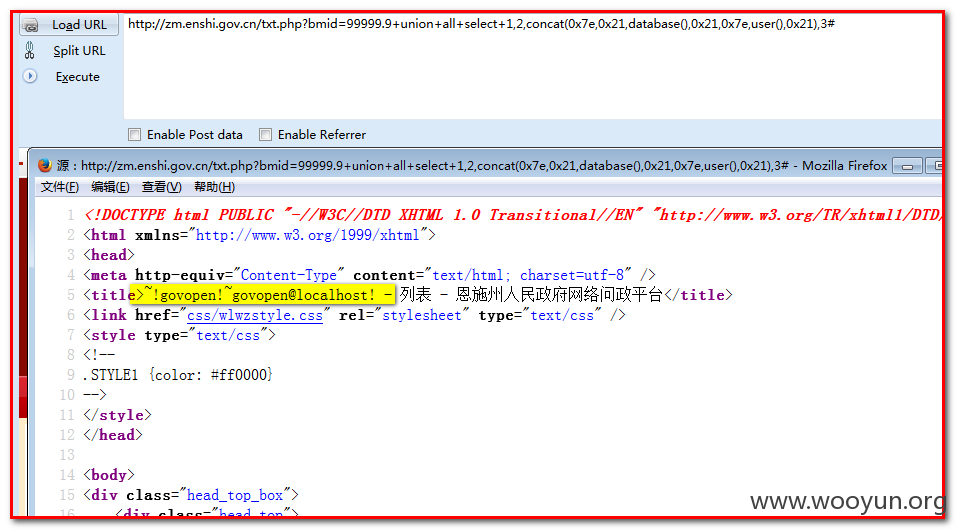The width and height of the screenshot is (956, 530).
Task: Click the <style type="text/css"> line
Action: click(179, 335)
